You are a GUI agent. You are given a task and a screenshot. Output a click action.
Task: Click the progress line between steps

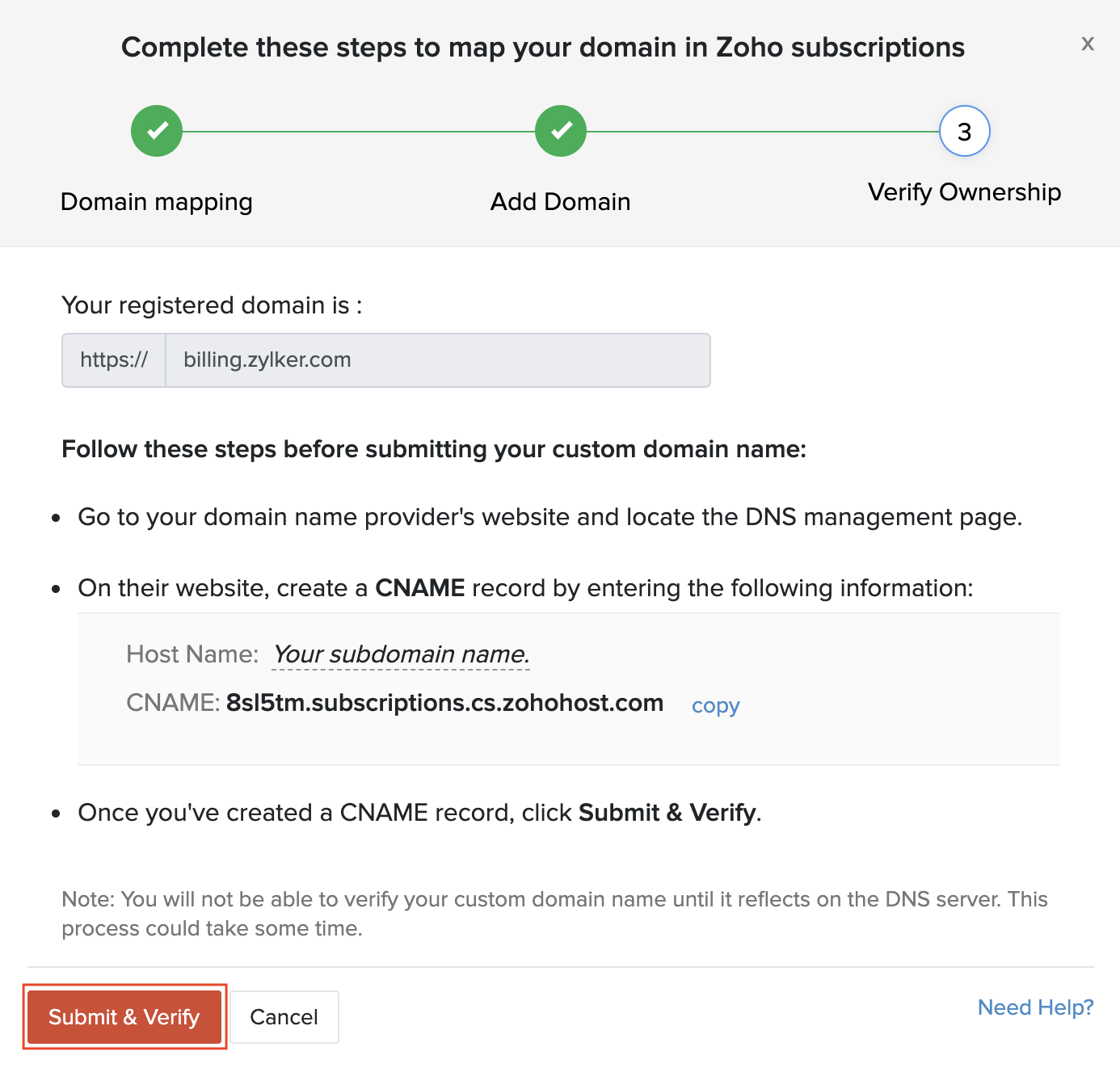[359, 130]
